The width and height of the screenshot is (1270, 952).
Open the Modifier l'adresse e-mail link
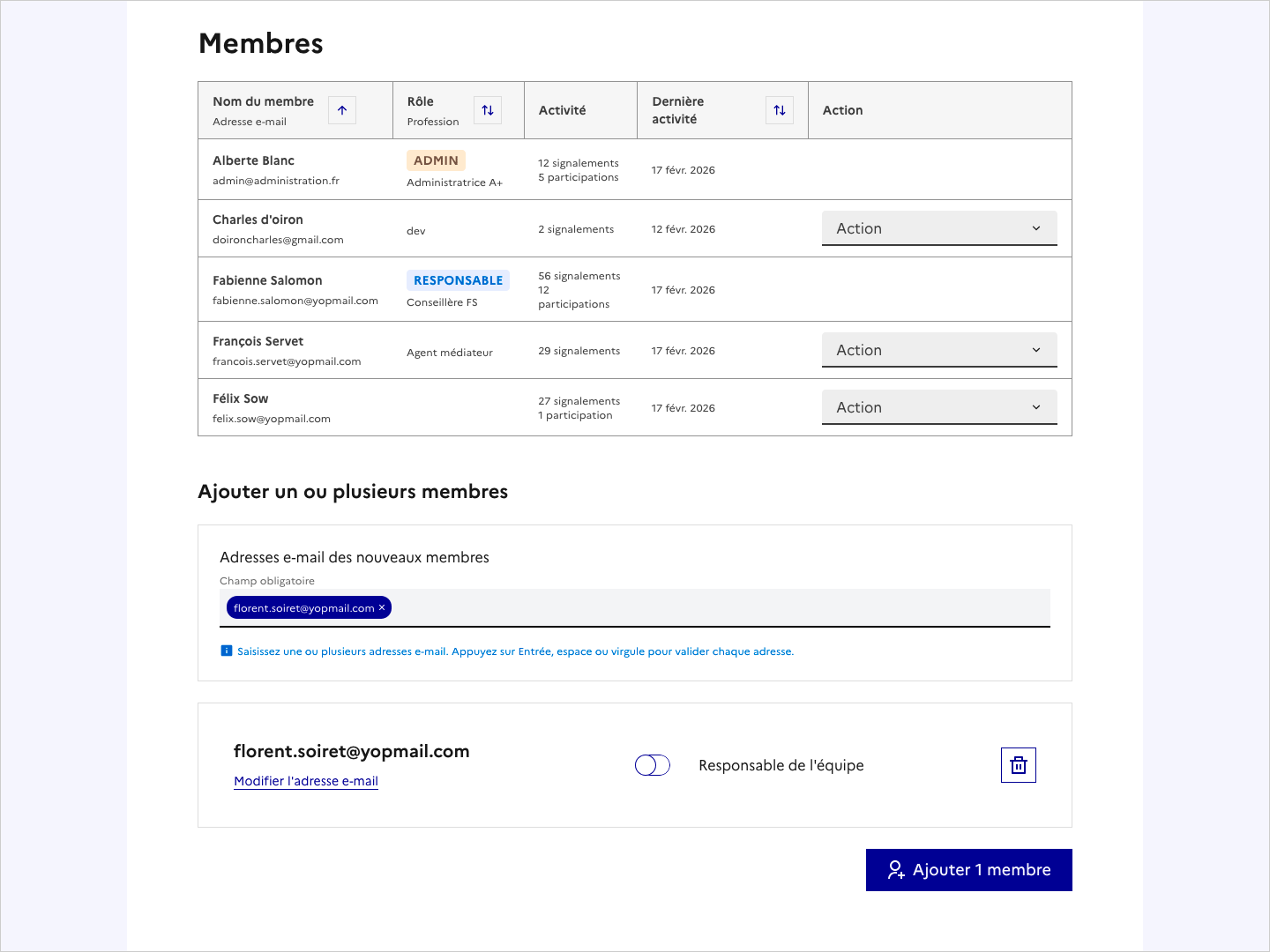click(x=305, y=781)
